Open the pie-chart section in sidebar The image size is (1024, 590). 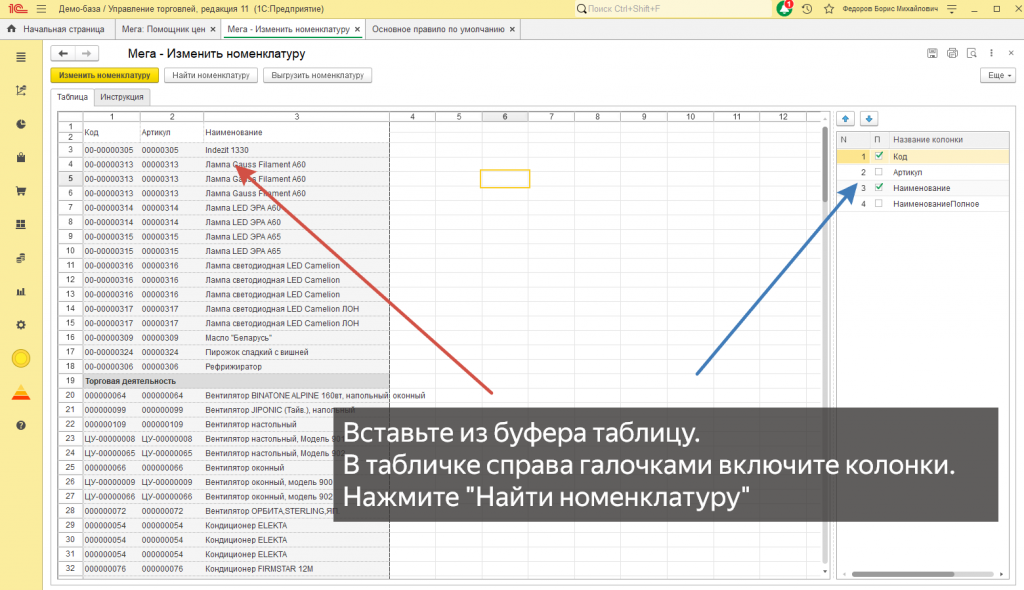[21, 124]
